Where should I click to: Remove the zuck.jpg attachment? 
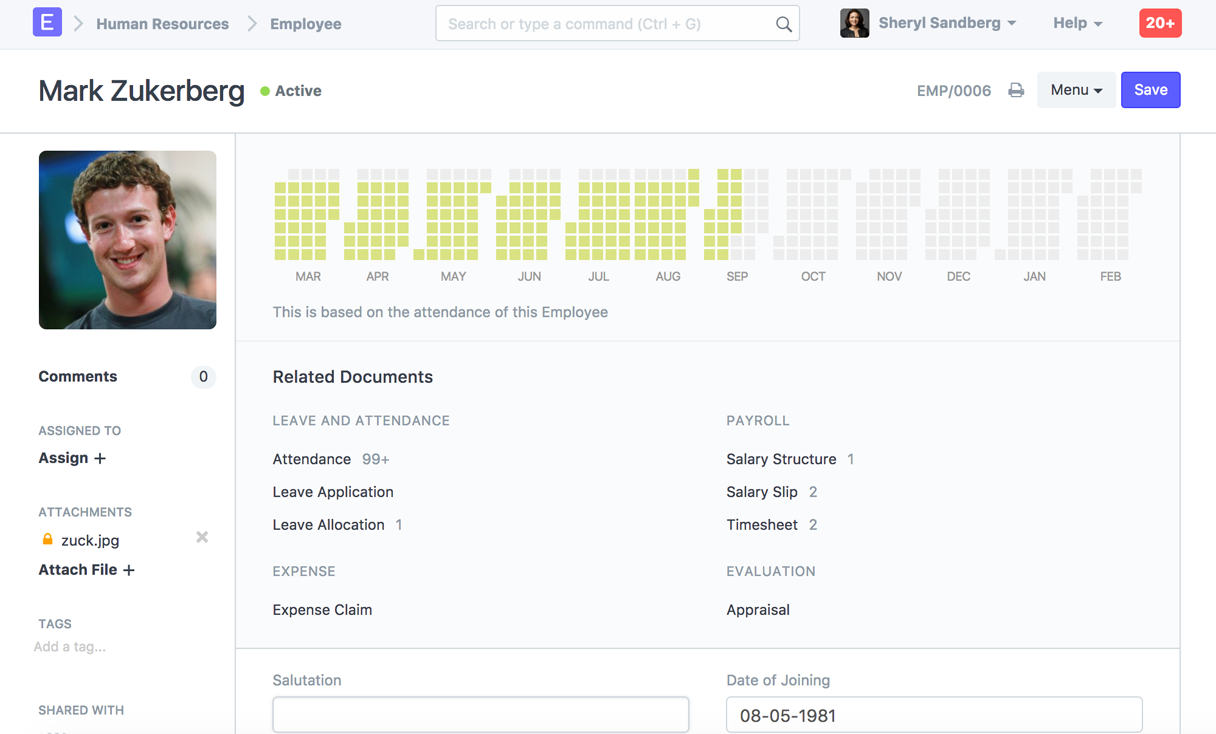[x=202, y=537]
